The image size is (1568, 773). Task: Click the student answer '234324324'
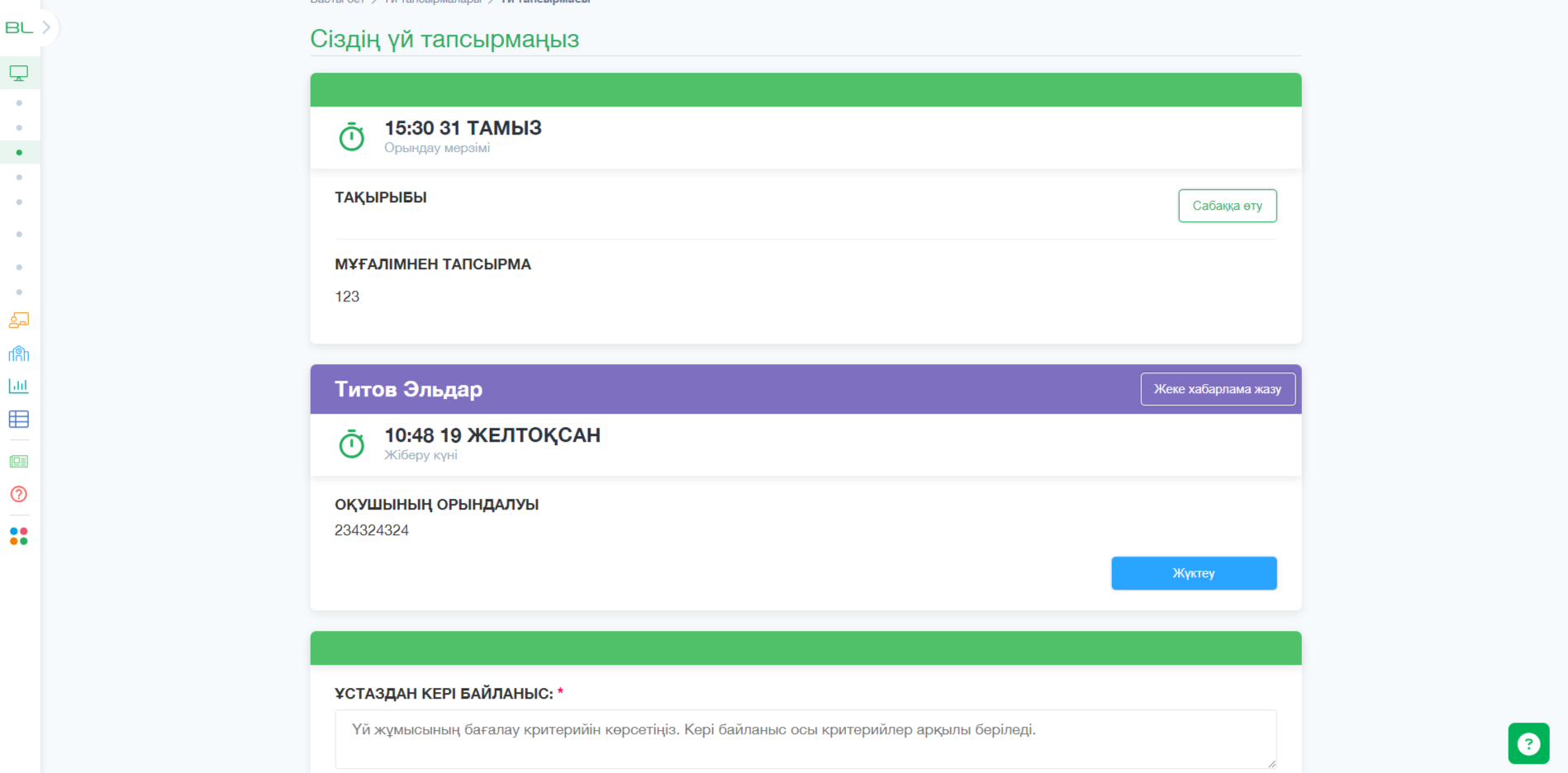[372, 530]
